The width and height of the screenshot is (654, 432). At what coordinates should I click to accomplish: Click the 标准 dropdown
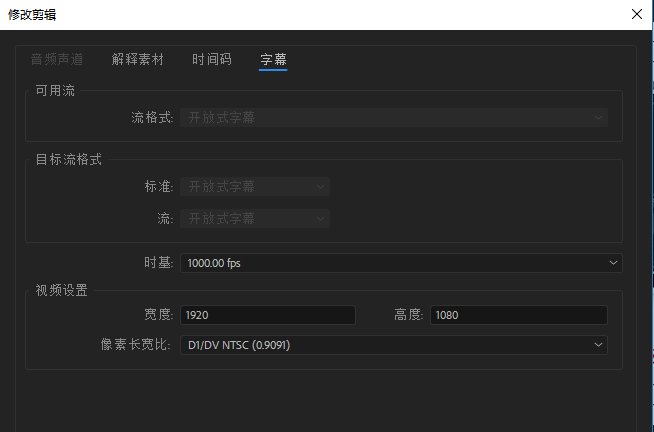pos(255,186)
